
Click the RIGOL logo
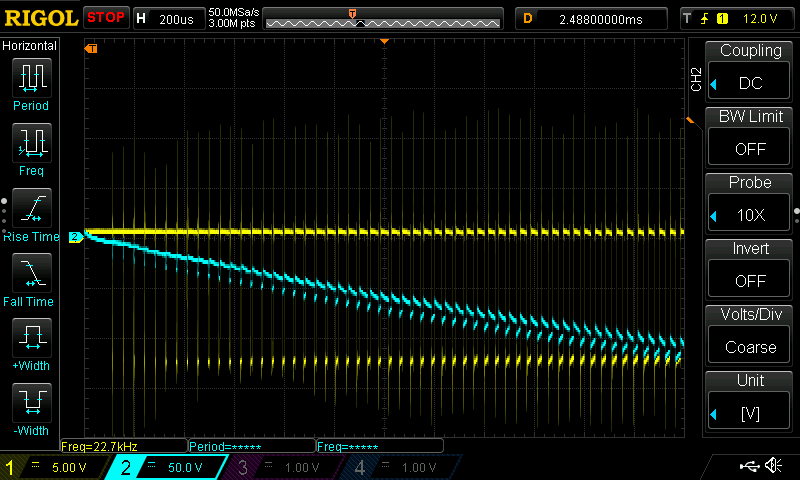coord(41,18)
